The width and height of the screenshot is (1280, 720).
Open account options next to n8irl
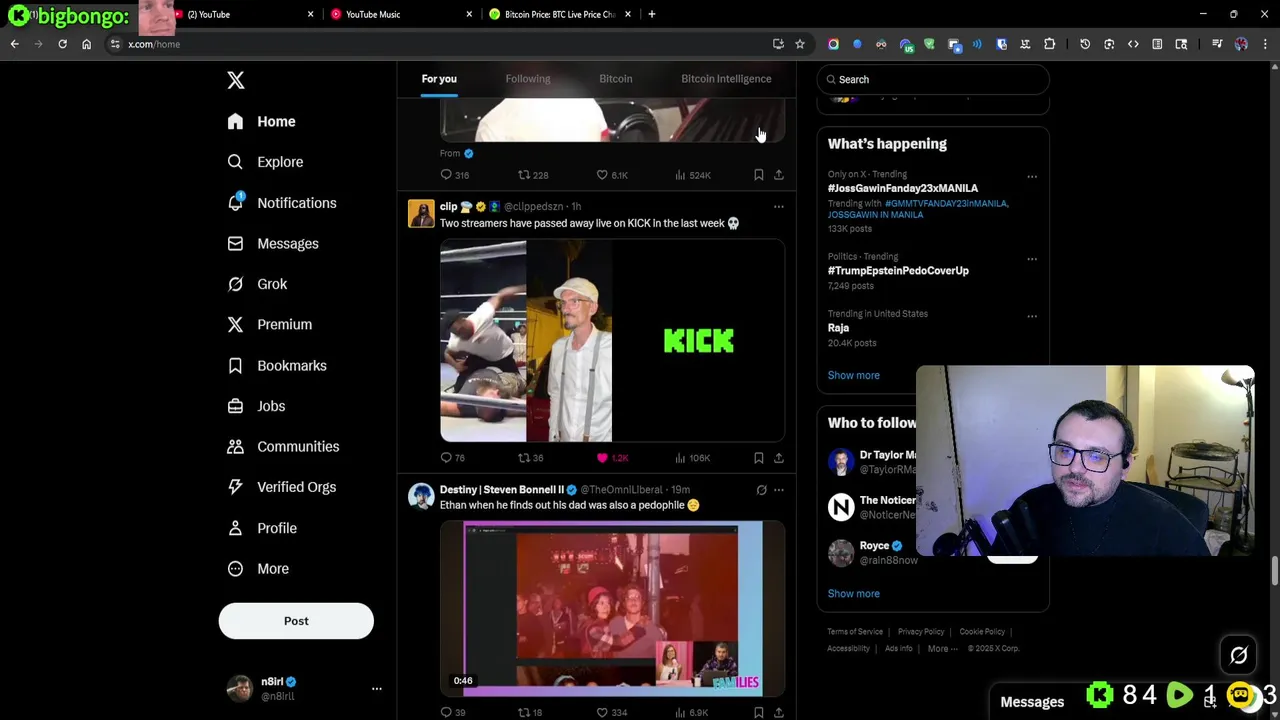tap(377, 689)
